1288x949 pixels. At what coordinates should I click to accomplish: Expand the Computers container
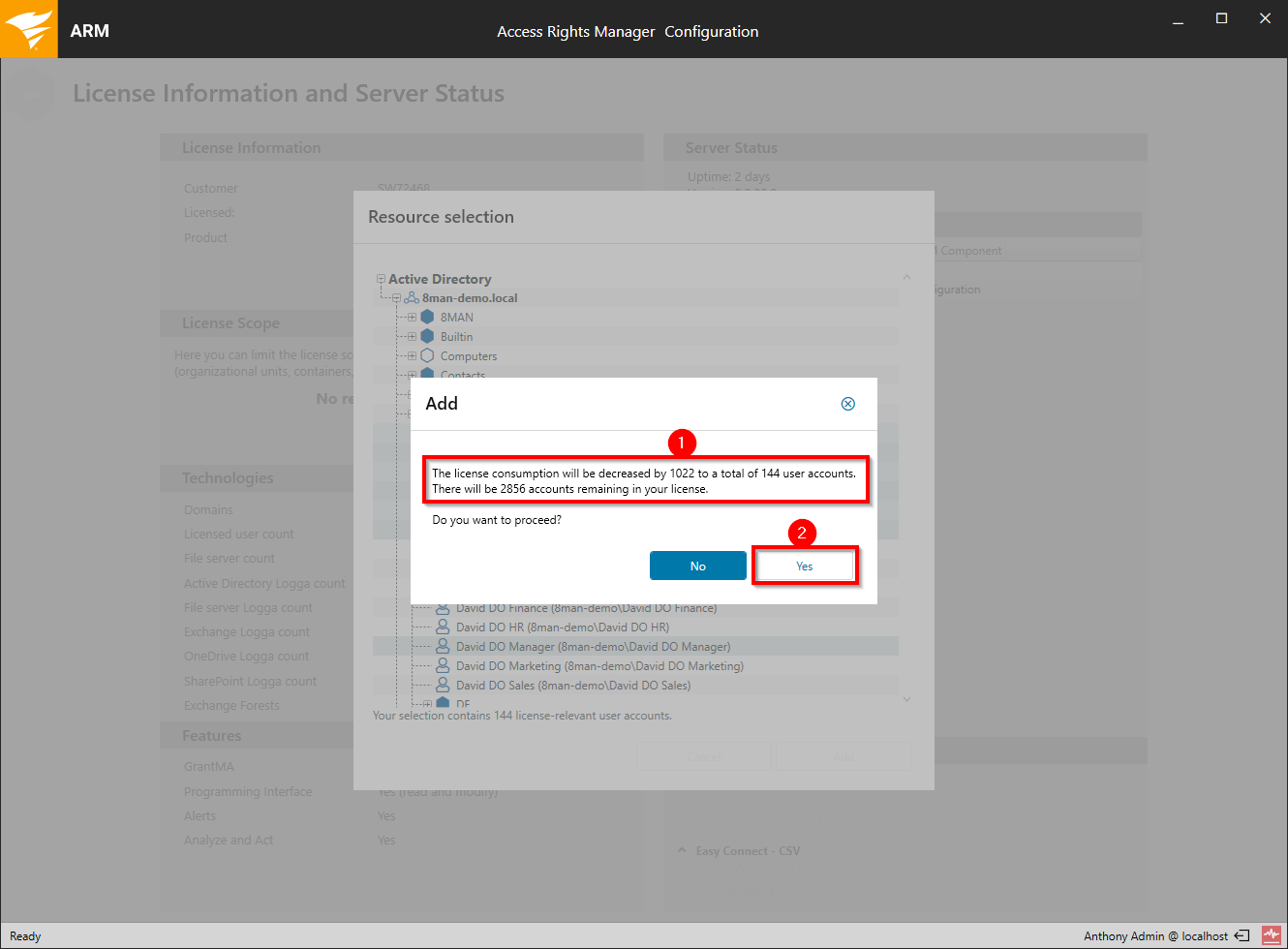click(412, 356)
